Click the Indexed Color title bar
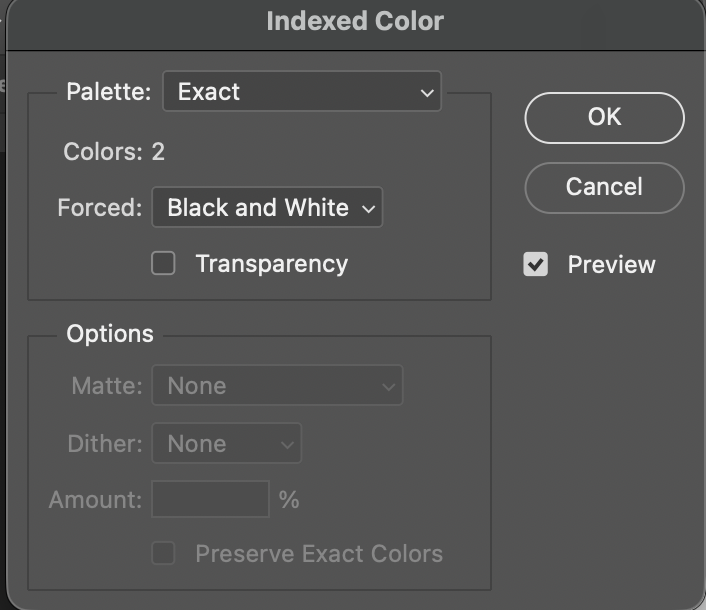The image size is (706, 610). coord(355,21)
